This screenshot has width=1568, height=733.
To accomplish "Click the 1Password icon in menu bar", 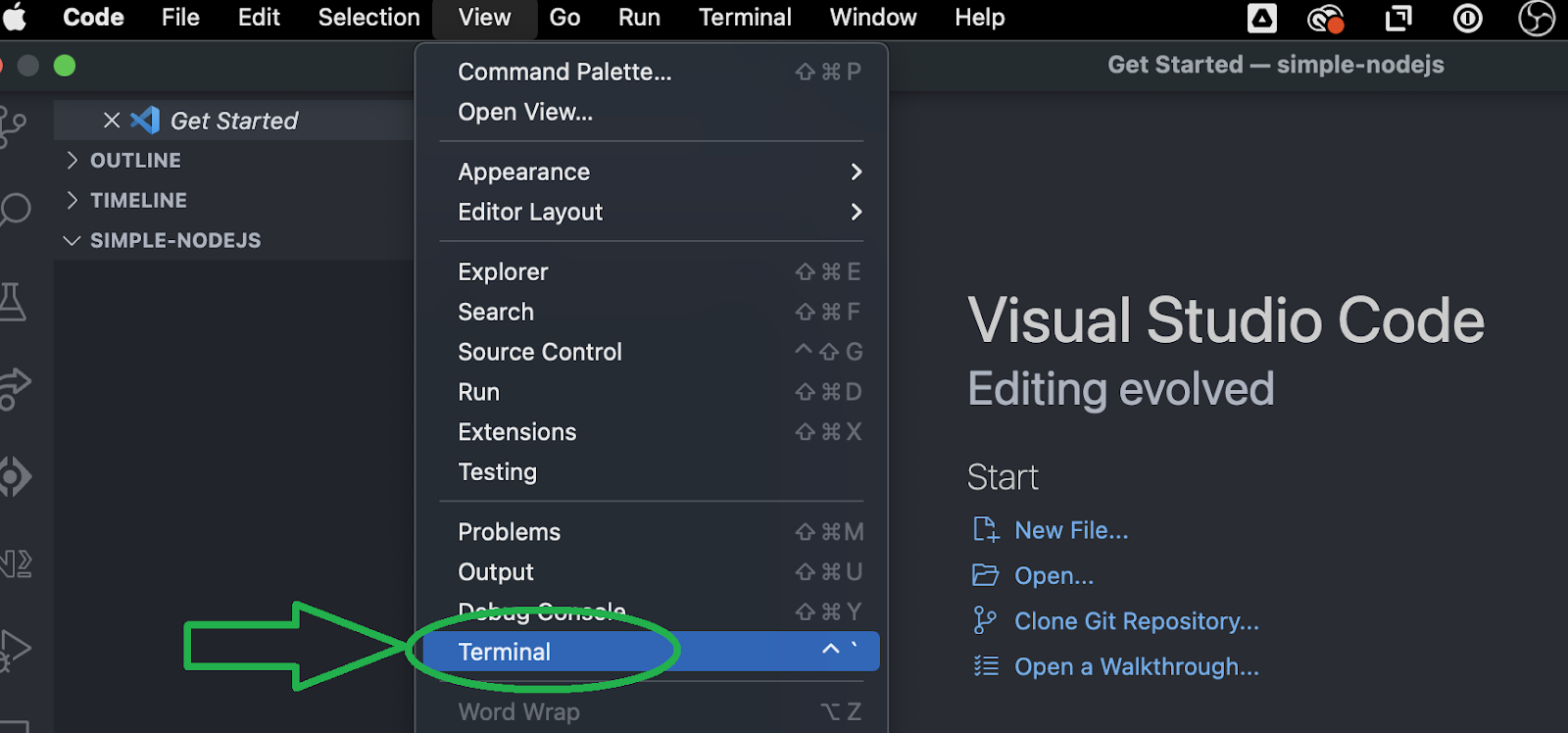I will click(x=1467, y=18).
